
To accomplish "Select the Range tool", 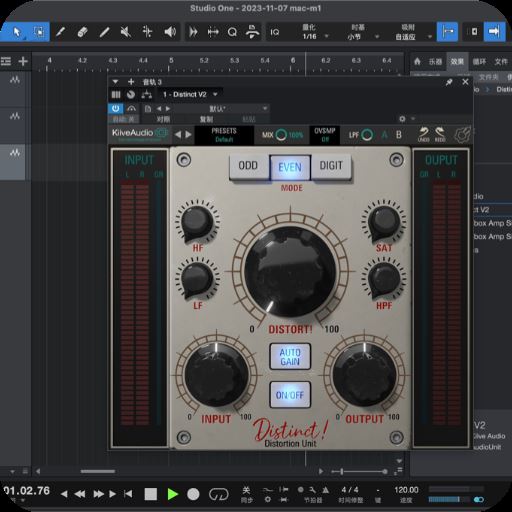I will click(39, 32).
